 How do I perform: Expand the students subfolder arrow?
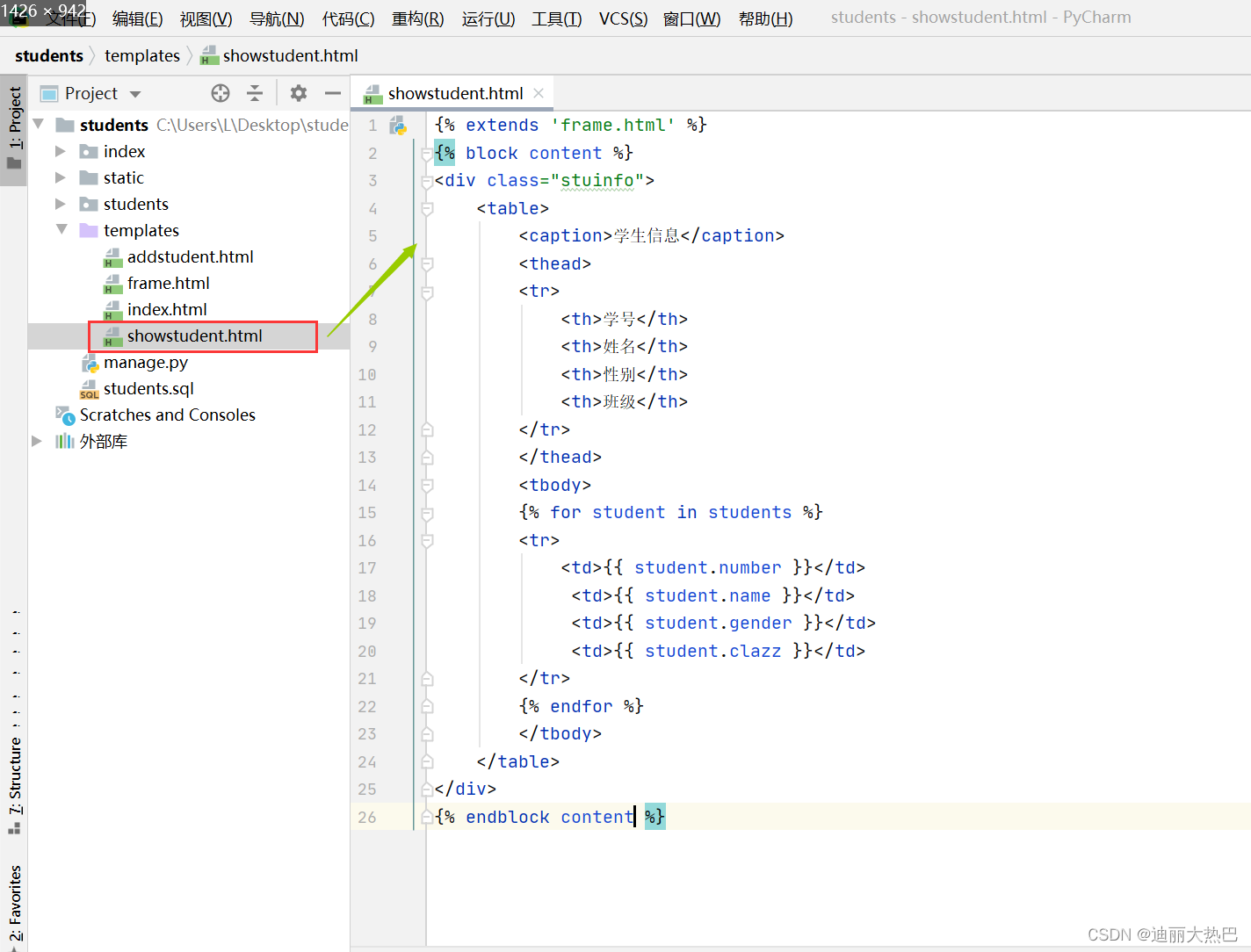point(61,204)
